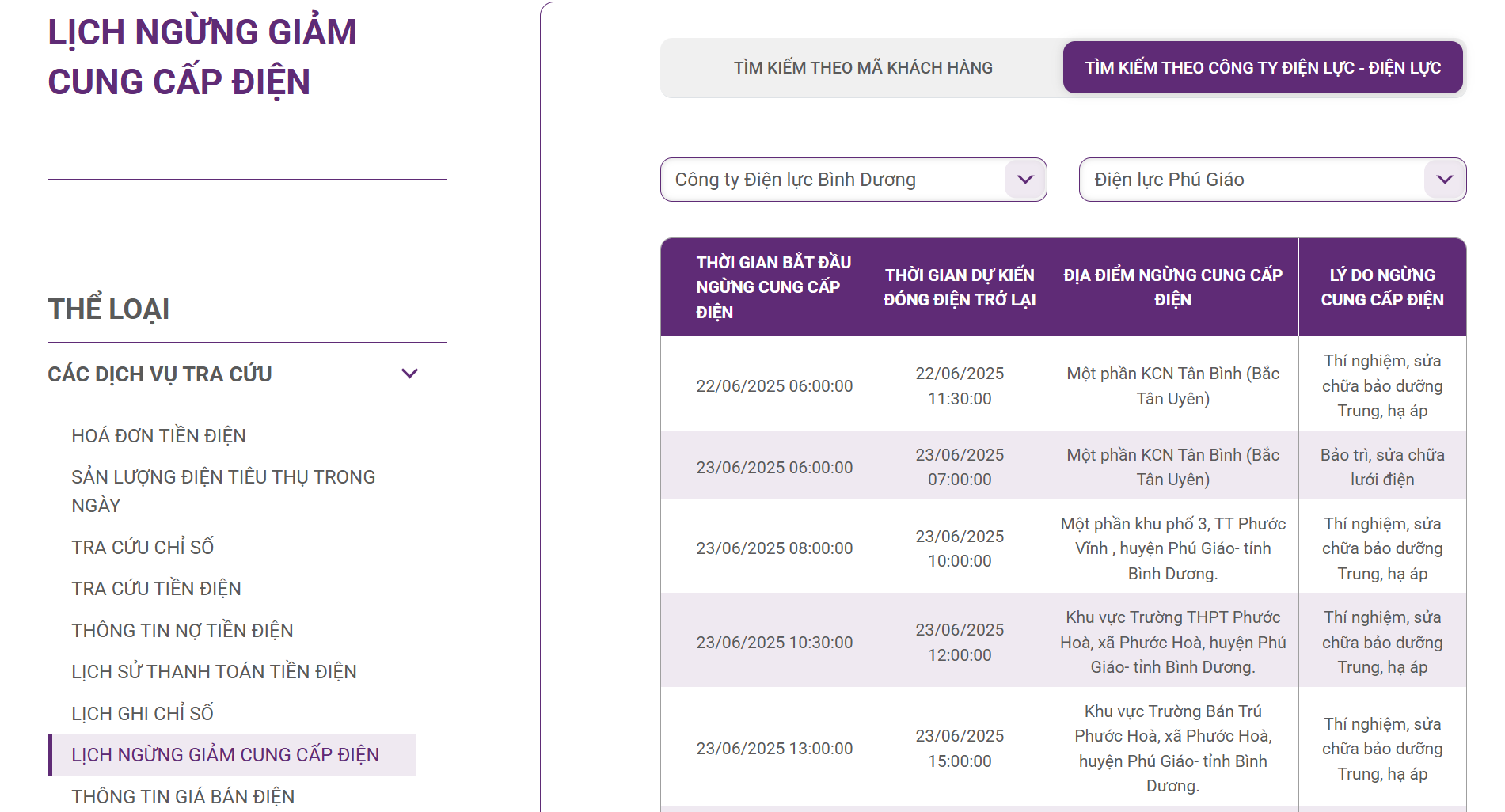Select Tìm kiếm theo công ty điện lực tab
The width and height of the screenshot is (1505, 812).
tap(1262, 68)
